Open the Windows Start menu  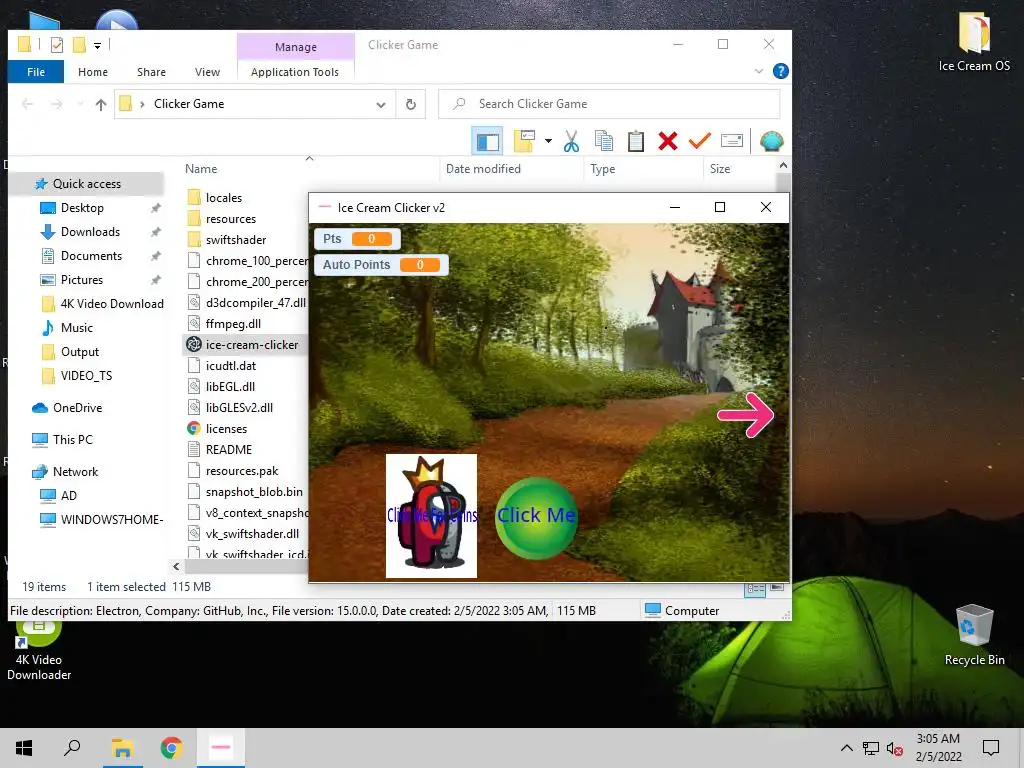coord(24,748)
